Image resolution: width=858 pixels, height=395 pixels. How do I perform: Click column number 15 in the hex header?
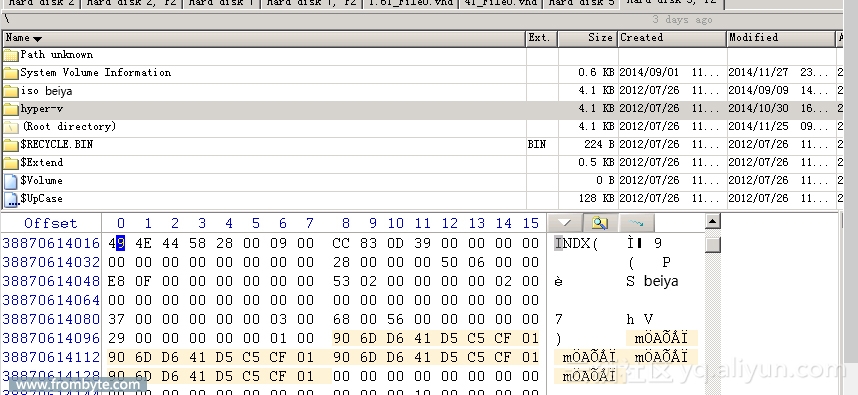tap(530, 223)
